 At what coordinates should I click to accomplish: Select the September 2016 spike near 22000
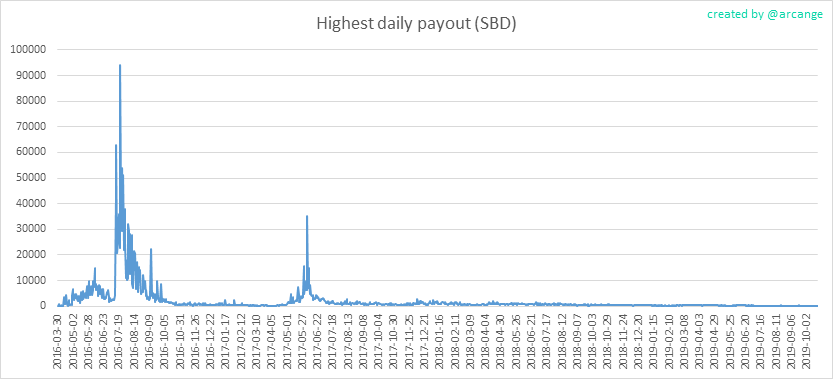[151, 249]
